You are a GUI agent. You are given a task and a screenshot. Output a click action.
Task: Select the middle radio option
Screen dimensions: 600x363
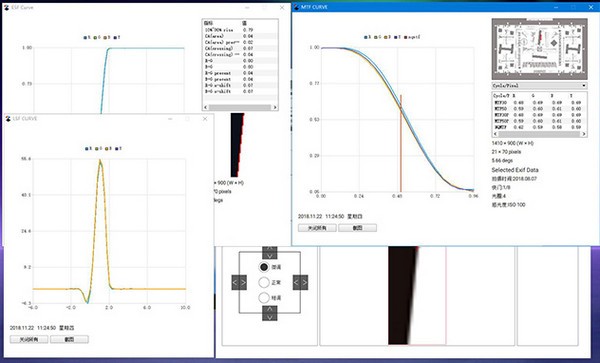click(x=264, y=282)
